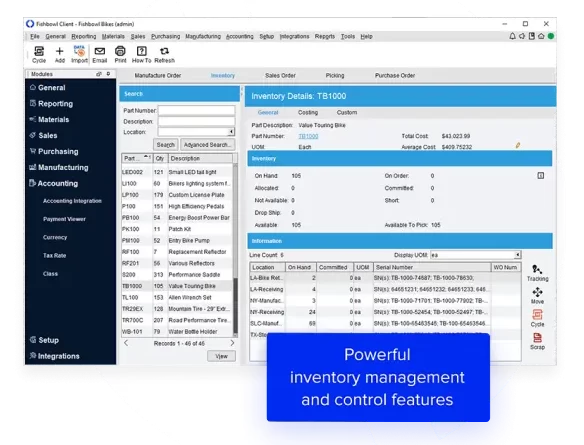Open Tax Rate module
Viewport: 584px width, 445px height.
click(x=54, y=255)
